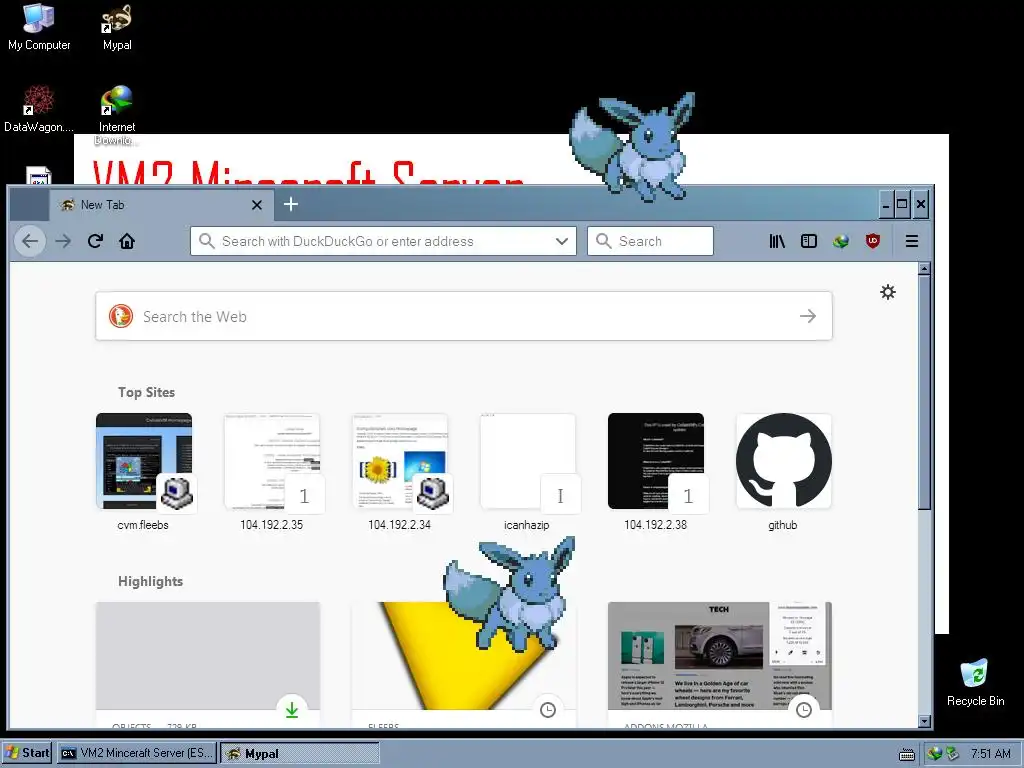Open the gray downloaded-file highlight card

pyautogui.click(x=208, y=664)
